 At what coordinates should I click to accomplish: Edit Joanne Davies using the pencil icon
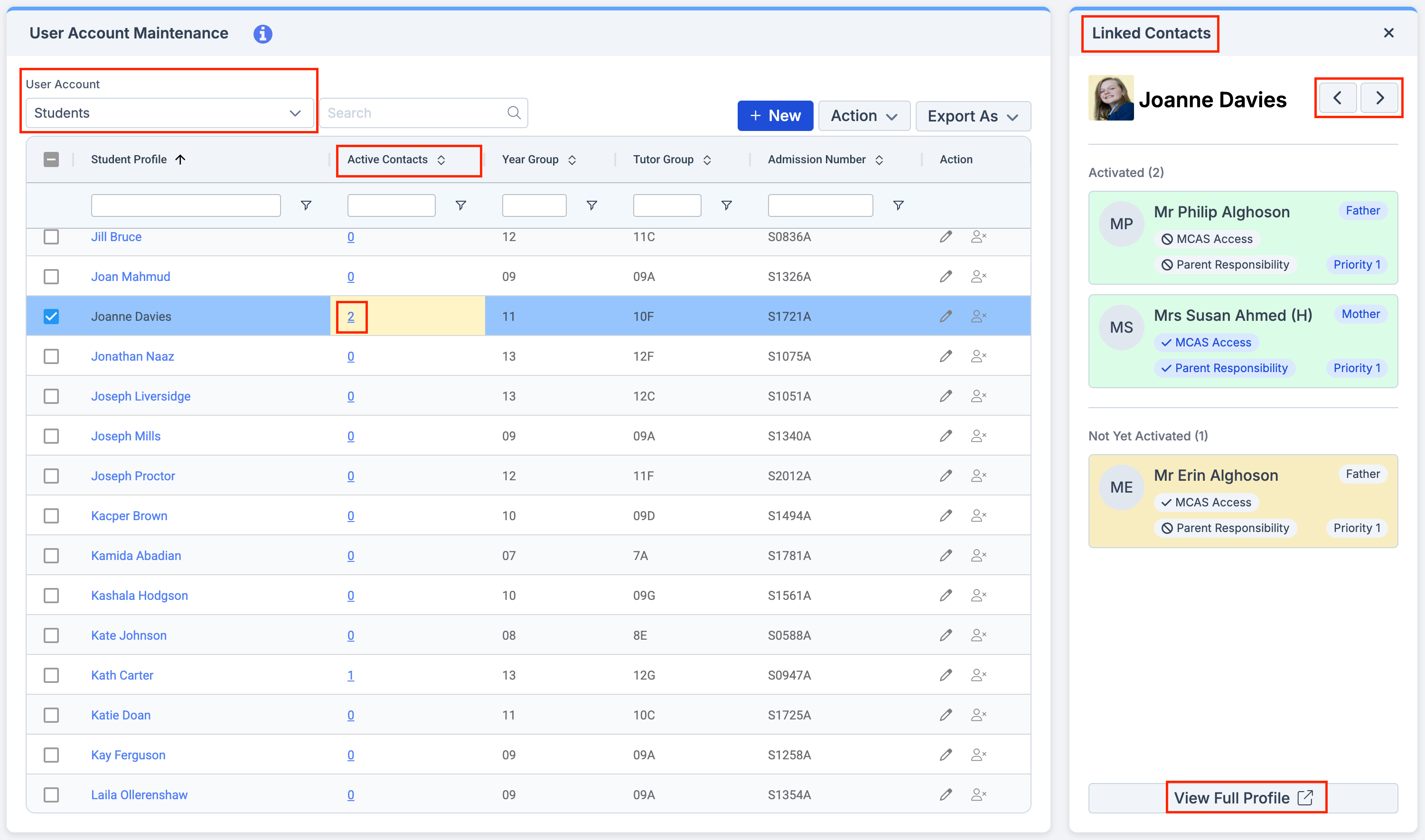946,316
